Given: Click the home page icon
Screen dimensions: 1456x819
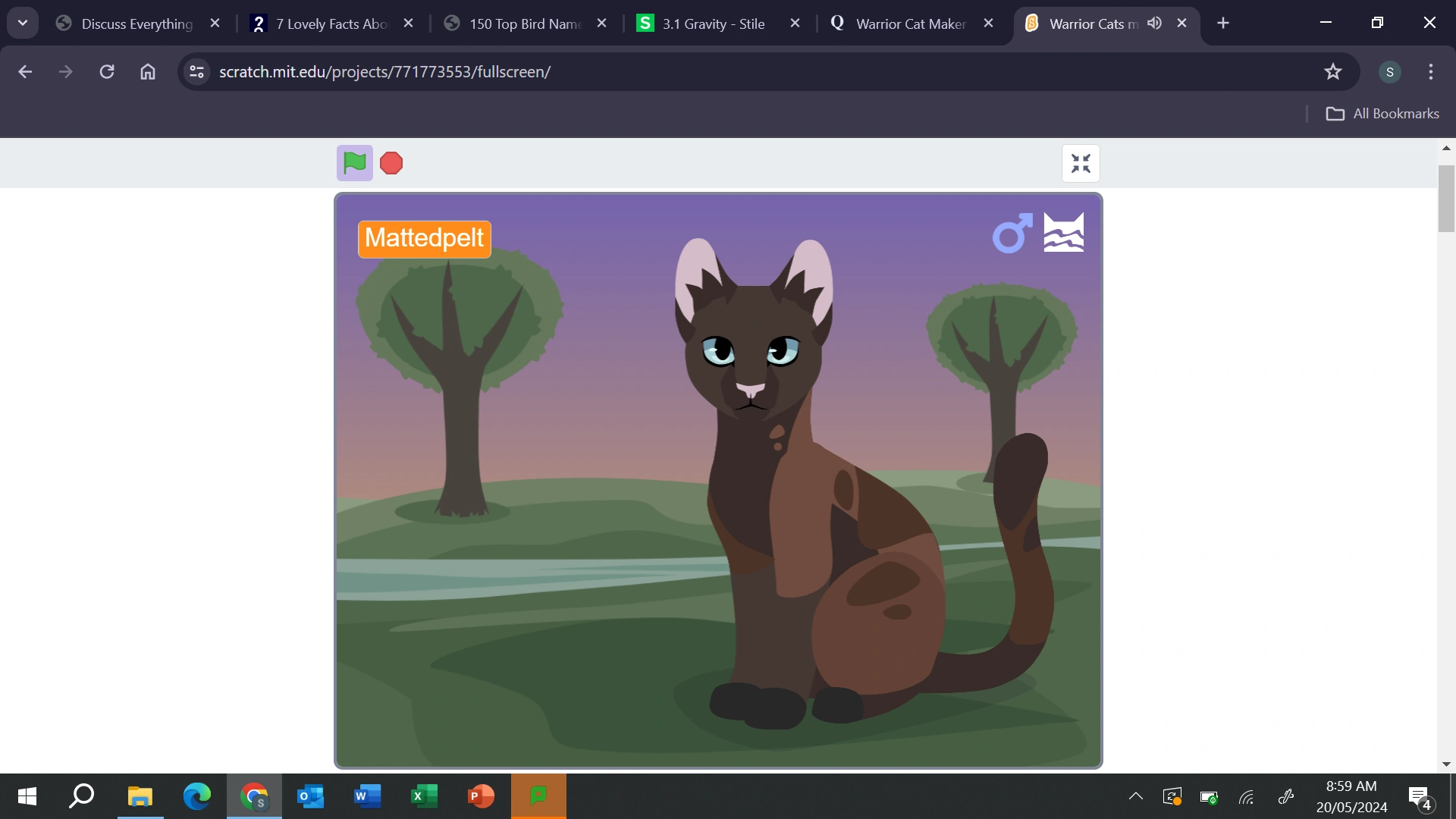Looking at the screenshot, I should pos(148,72).
